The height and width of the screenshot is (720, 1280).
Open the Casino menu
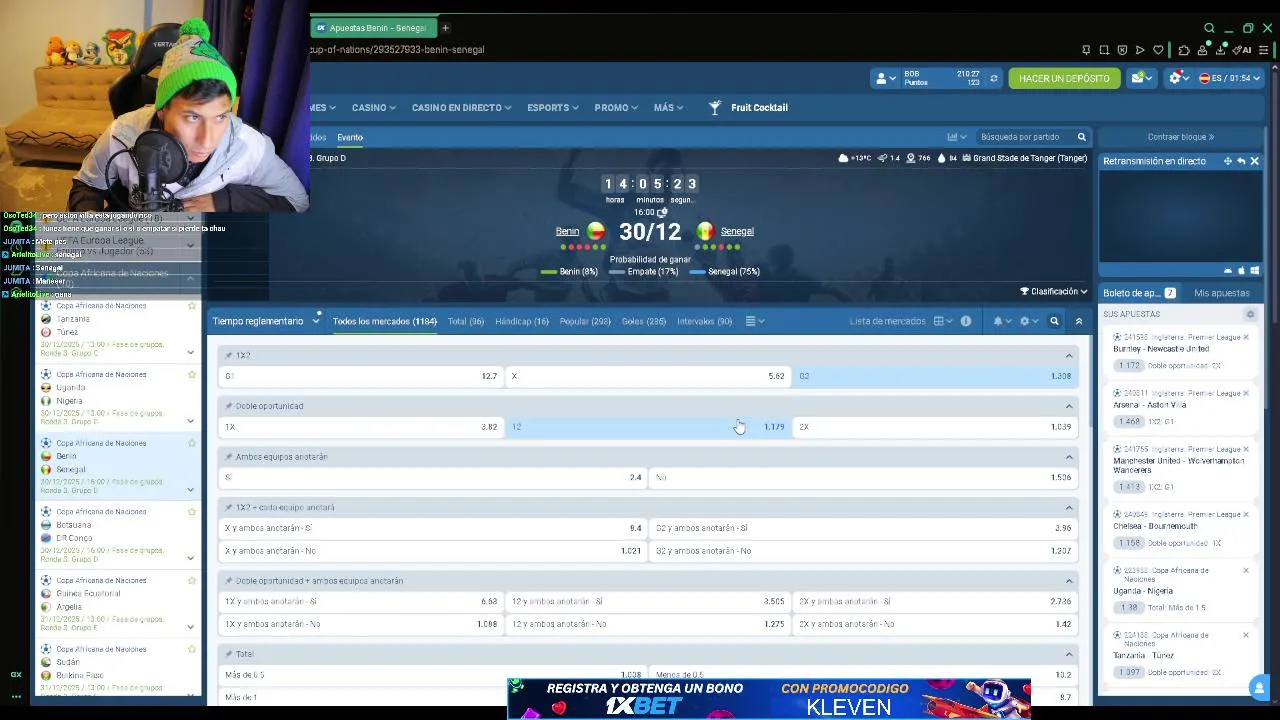coord(373,107)
